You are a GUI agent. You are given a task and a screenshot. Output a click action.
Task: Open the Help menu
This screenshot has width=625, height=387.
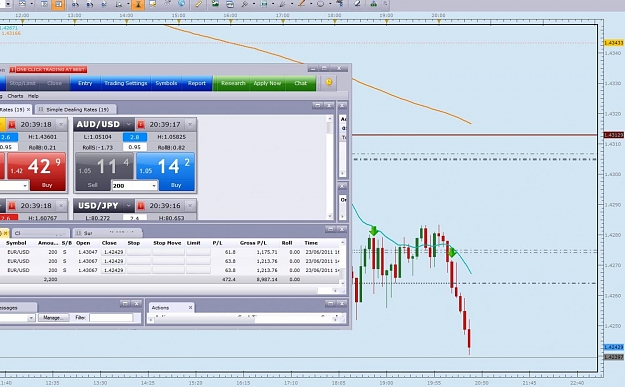(33, 96)
